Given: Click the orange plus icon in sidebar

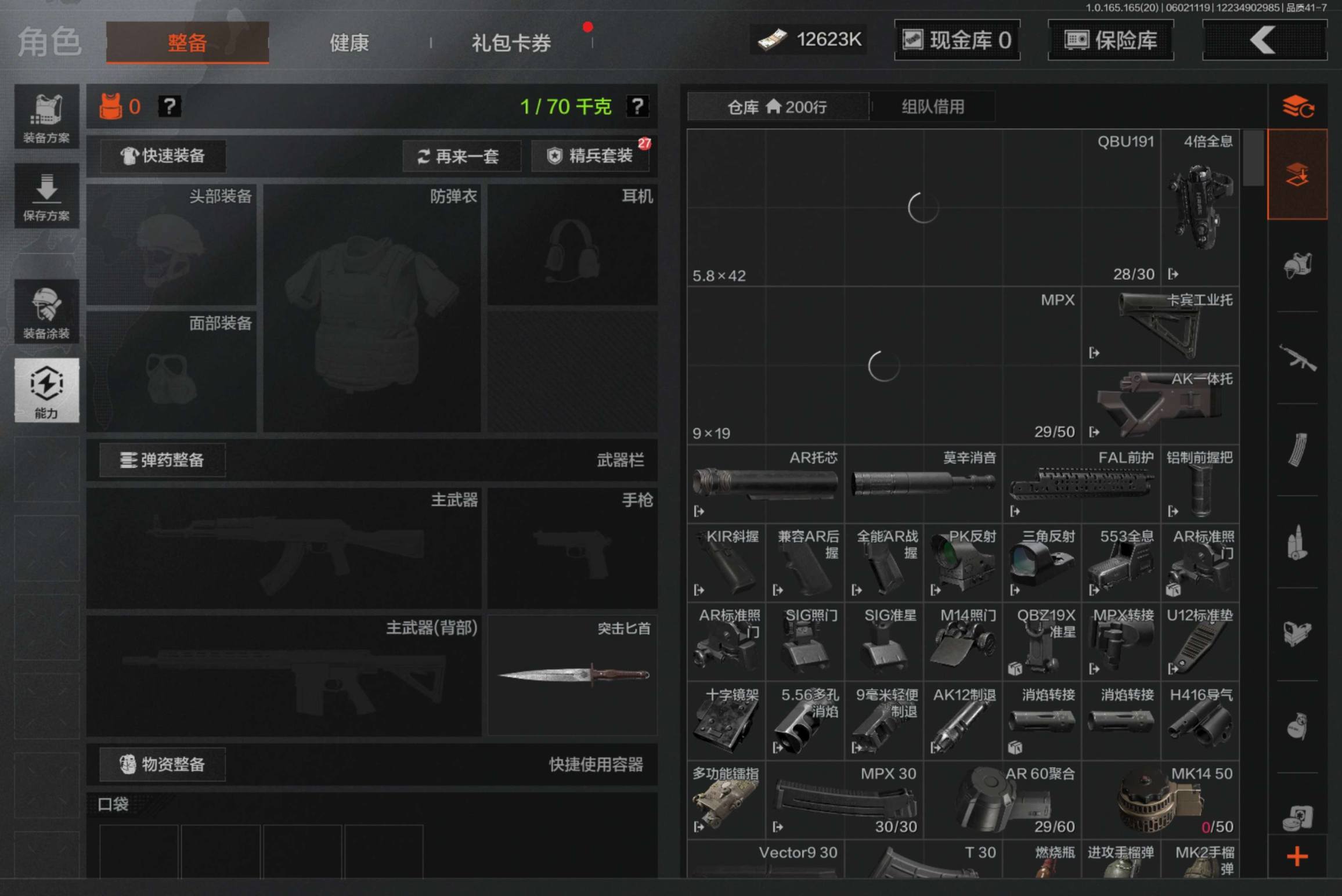Looking at the screenshot, I should click(x=1297, y=856).
